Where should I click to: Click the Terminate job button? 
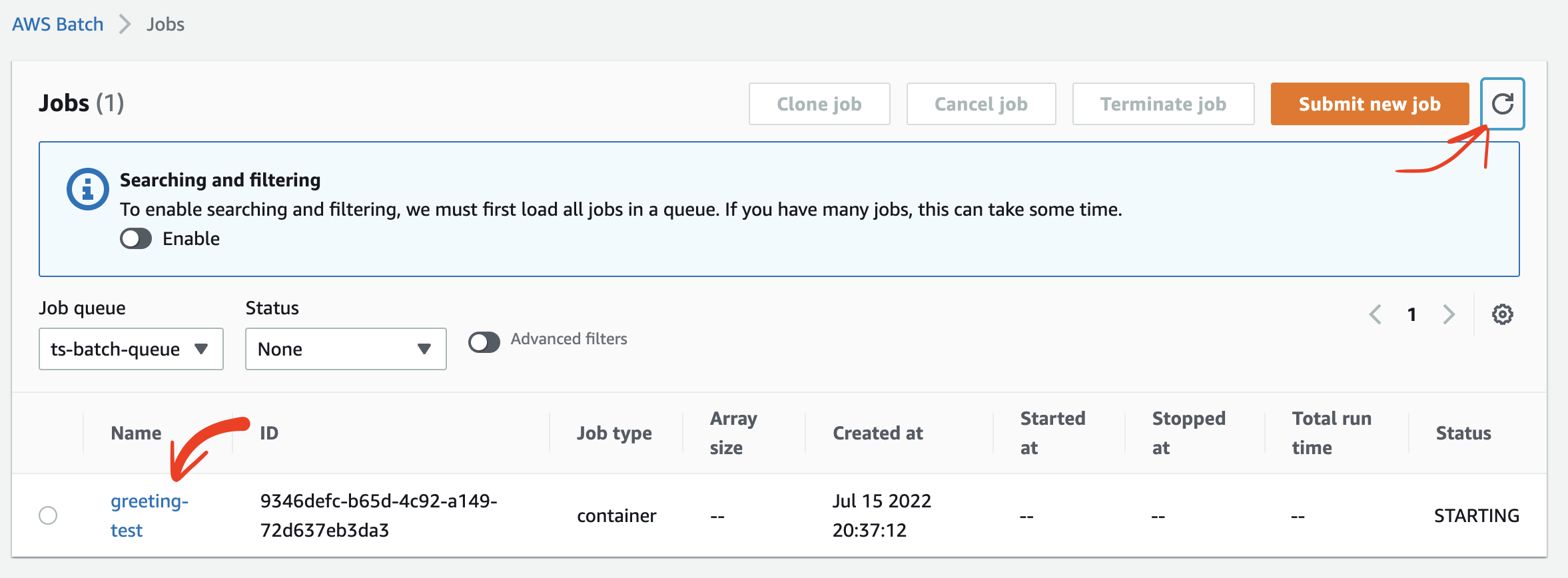pyautogui.click(x=1163, y=104)
